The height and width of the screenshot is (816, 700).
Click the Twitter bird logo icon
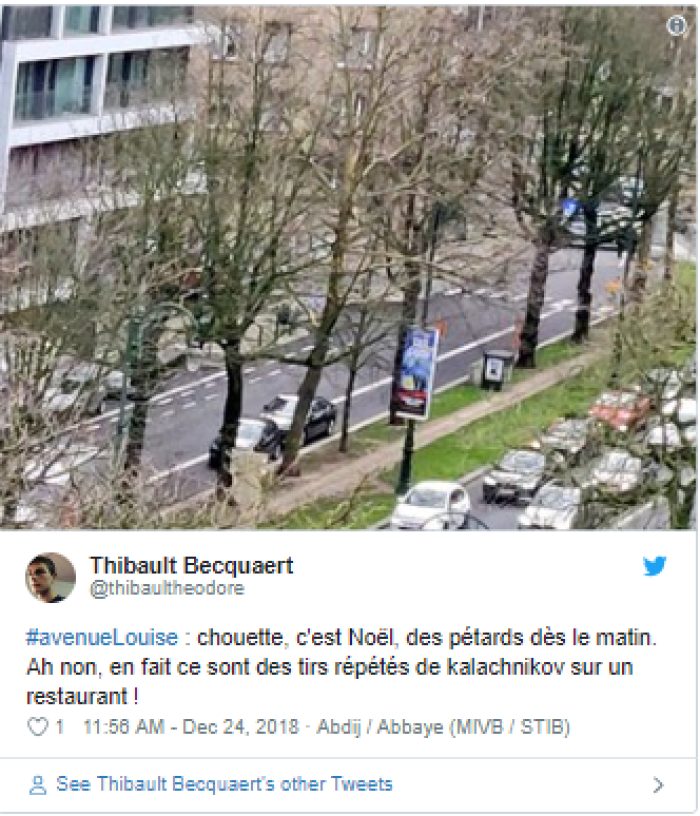point(654,566)
